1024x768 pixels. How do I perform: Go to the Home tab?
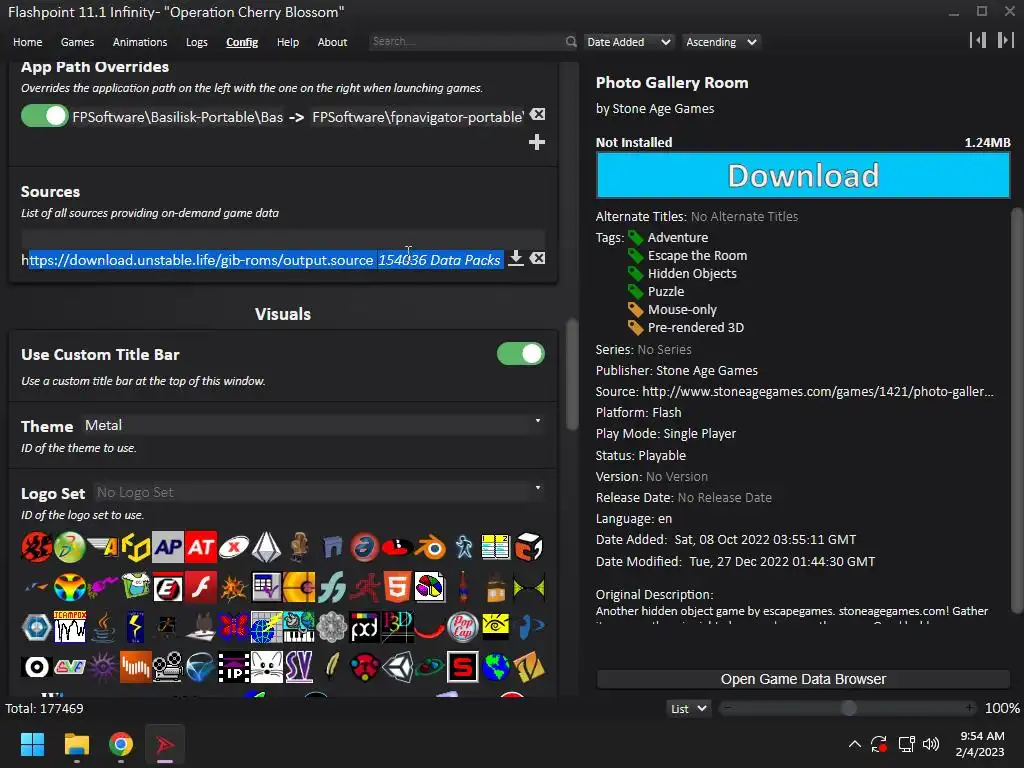(x=27, y=42)
